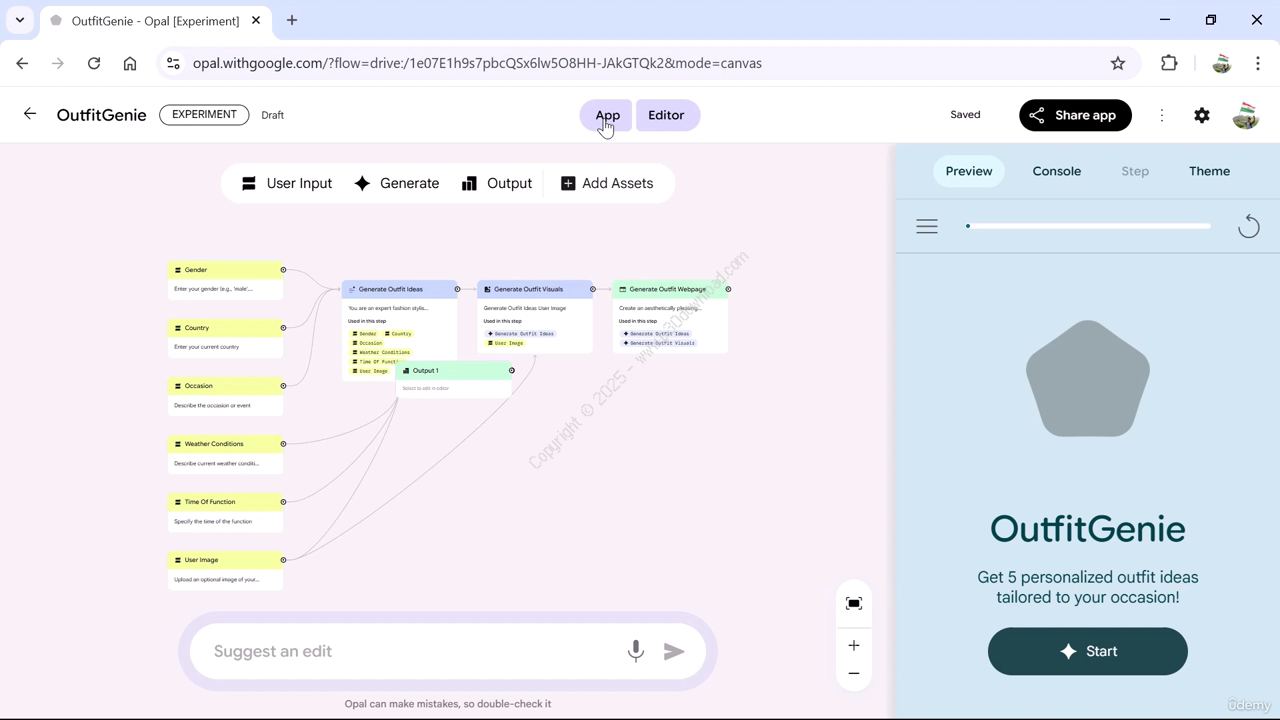This screenshot has height=720, width=1280.
Task: Click the microphone icon in the edit box
Action: pyautogui.click(x=635, y=651)
